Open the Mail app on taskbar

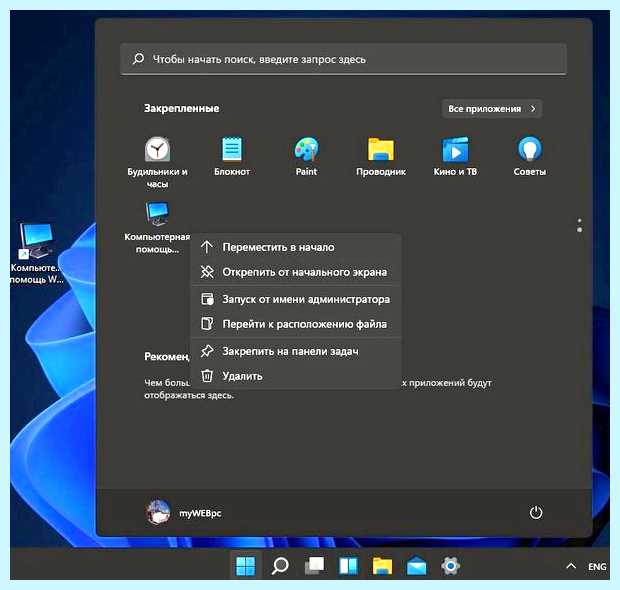416,566
